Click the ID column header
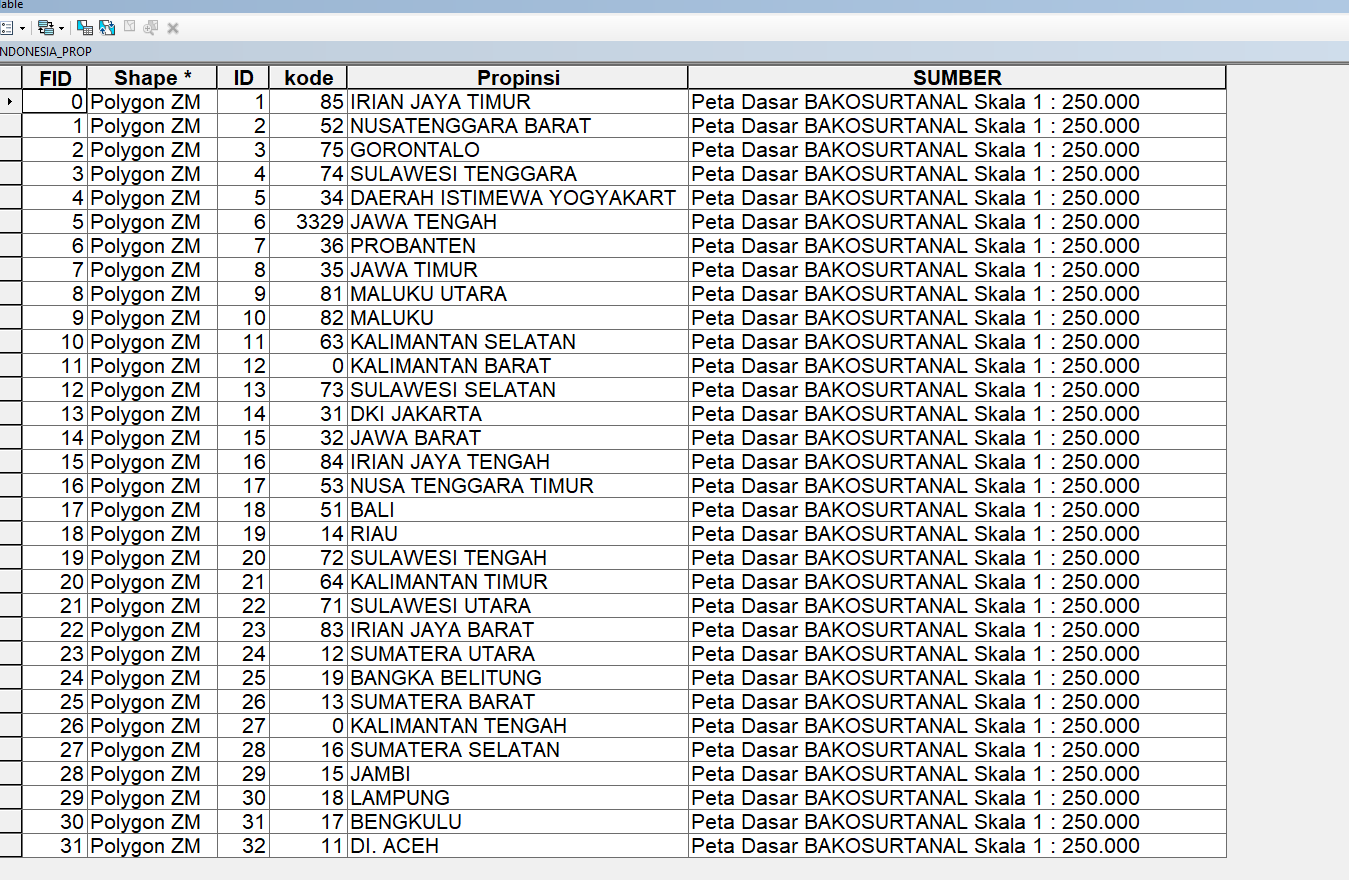The image size is (1349, 880). (x=243, y=78)
